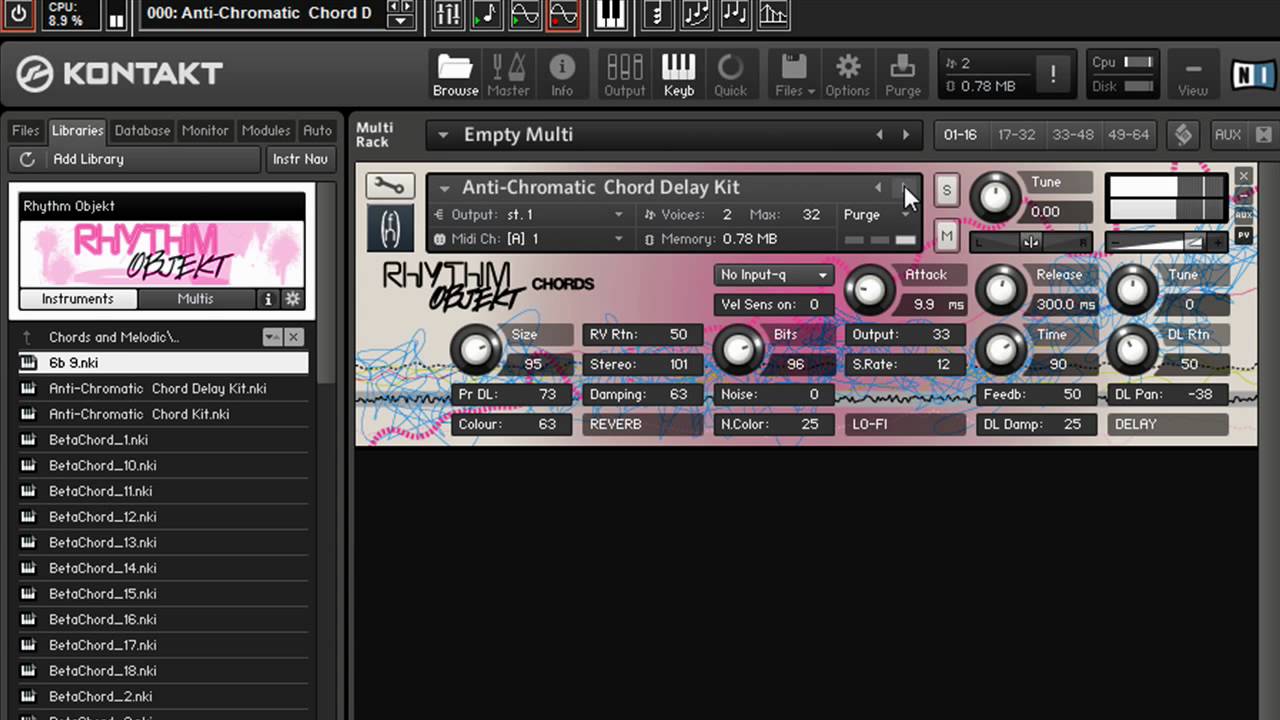The image size is (1280, 720).
Task: Click the KSP script icon in rack header
Action: [1183, 134]
